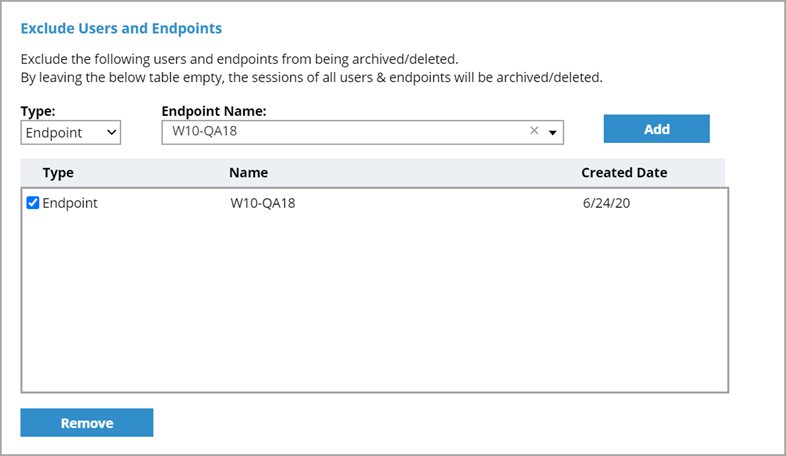Click inside the Endpoint Name text field
This screenshot has height=456, width=786.
[340, 131]
